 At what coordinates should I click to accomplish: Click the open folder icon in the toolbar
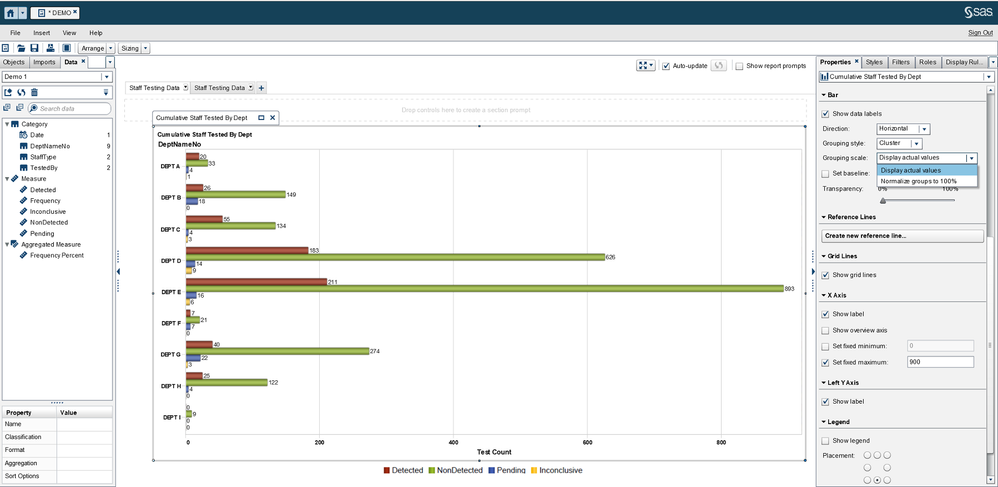[21, 48]
